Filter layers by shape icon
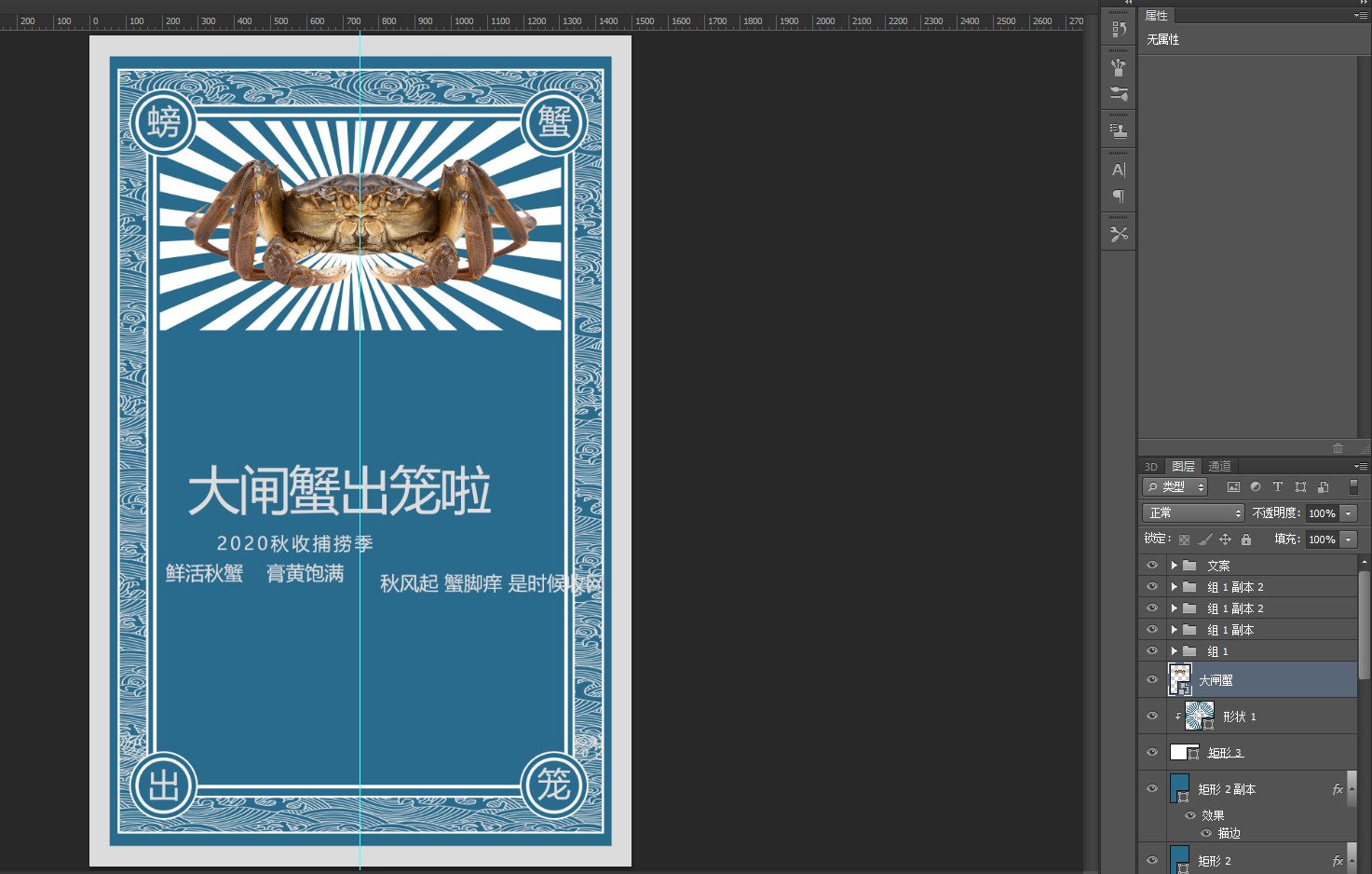 (1300, 486)
